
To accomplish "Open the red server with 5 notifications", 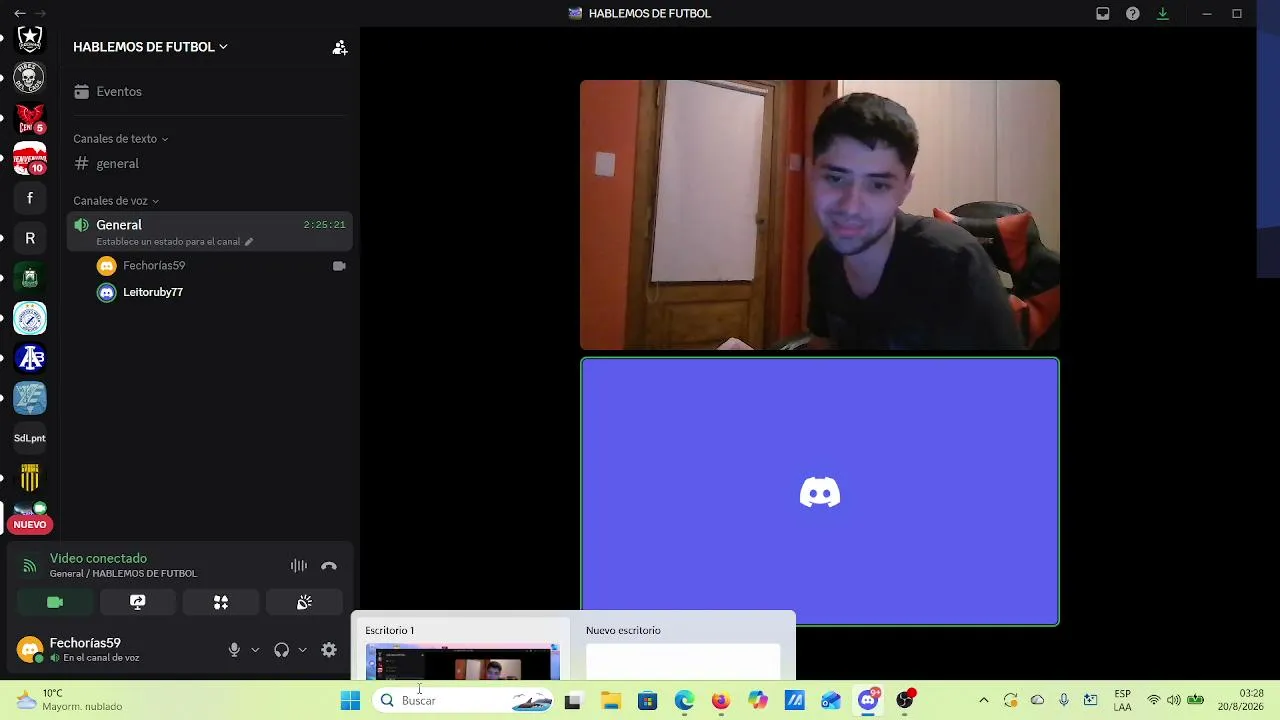I will [30, 119].
